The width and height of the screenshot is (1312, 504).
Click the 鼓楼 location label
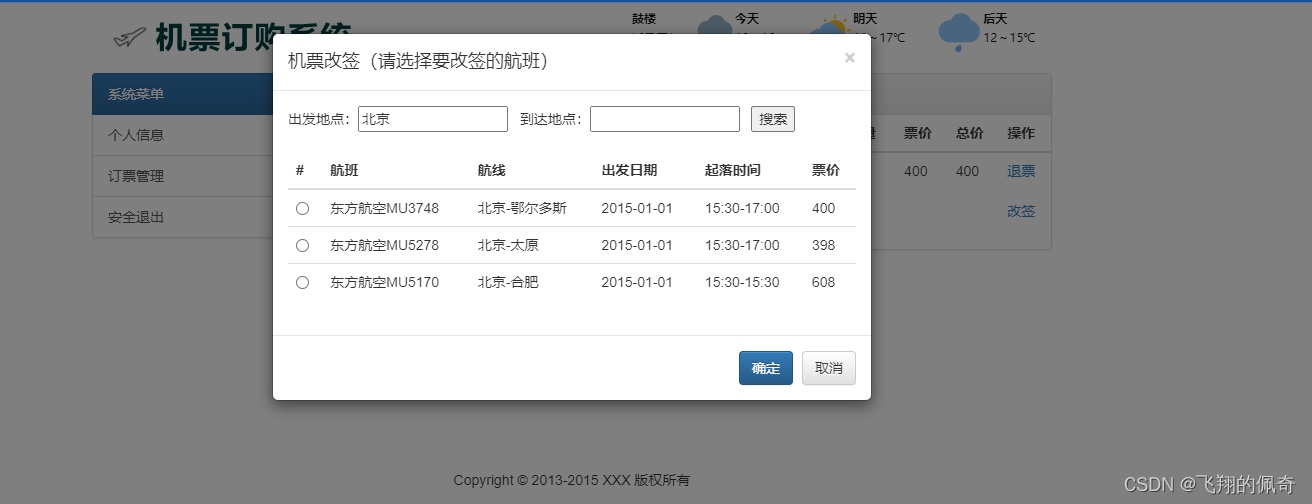tap(644, 18)
